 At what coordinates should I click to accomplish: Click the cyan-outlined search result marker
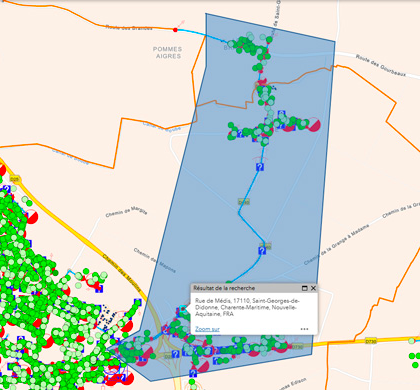[183, 309]
